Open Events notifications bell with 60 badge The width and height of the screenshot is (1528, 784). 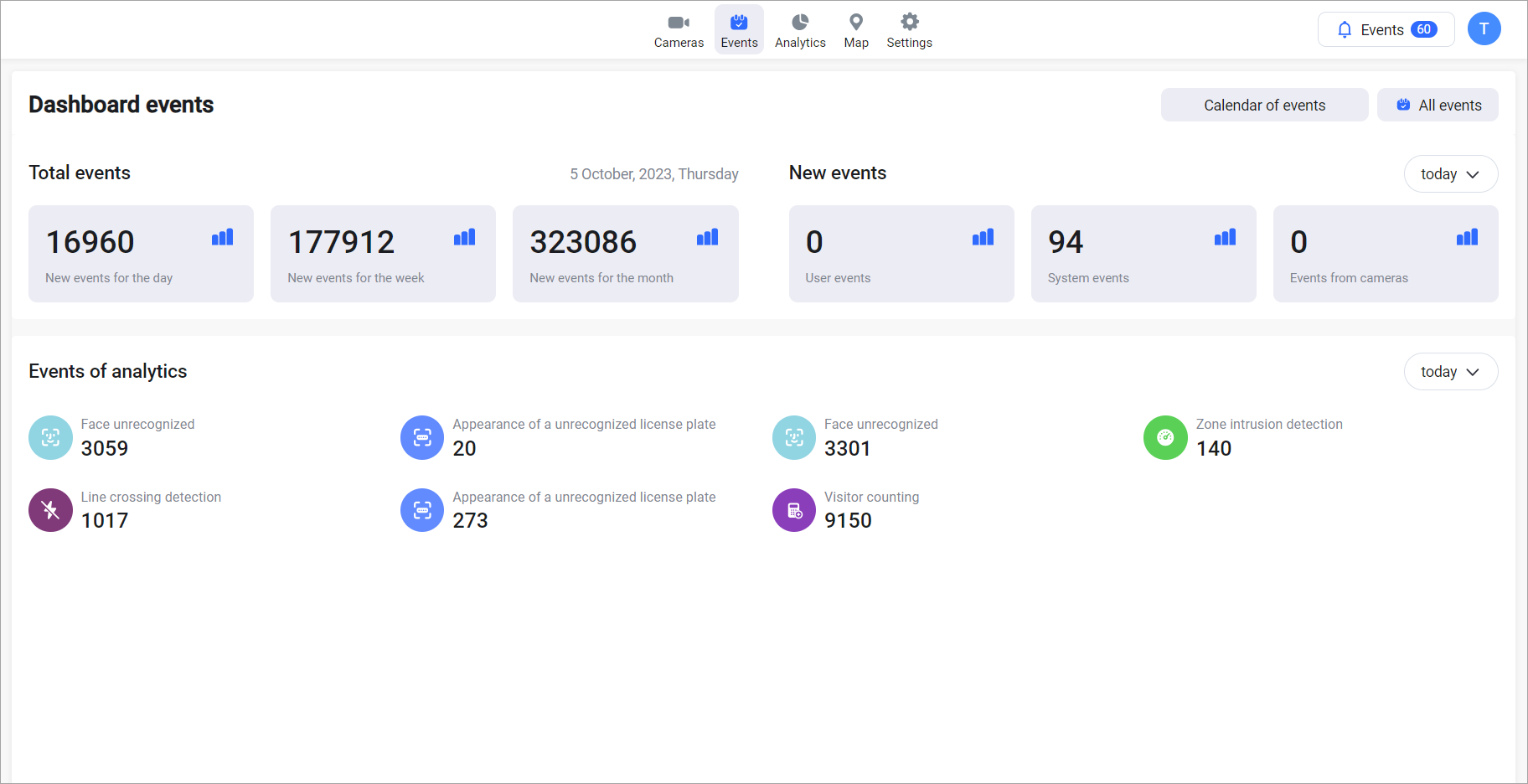[x=1386, y=30]
